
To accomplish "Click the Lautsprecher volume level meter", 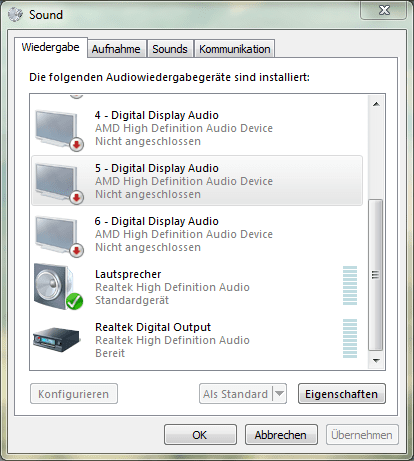I will (x=350, y=286).
